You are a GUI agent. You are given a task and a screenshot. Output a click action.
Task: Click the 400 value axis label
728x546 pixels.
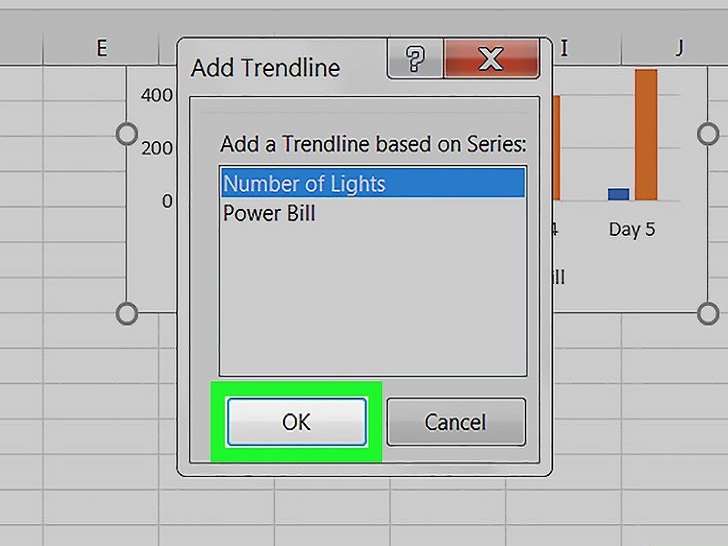pyautogui.click(x=157, y=95)
